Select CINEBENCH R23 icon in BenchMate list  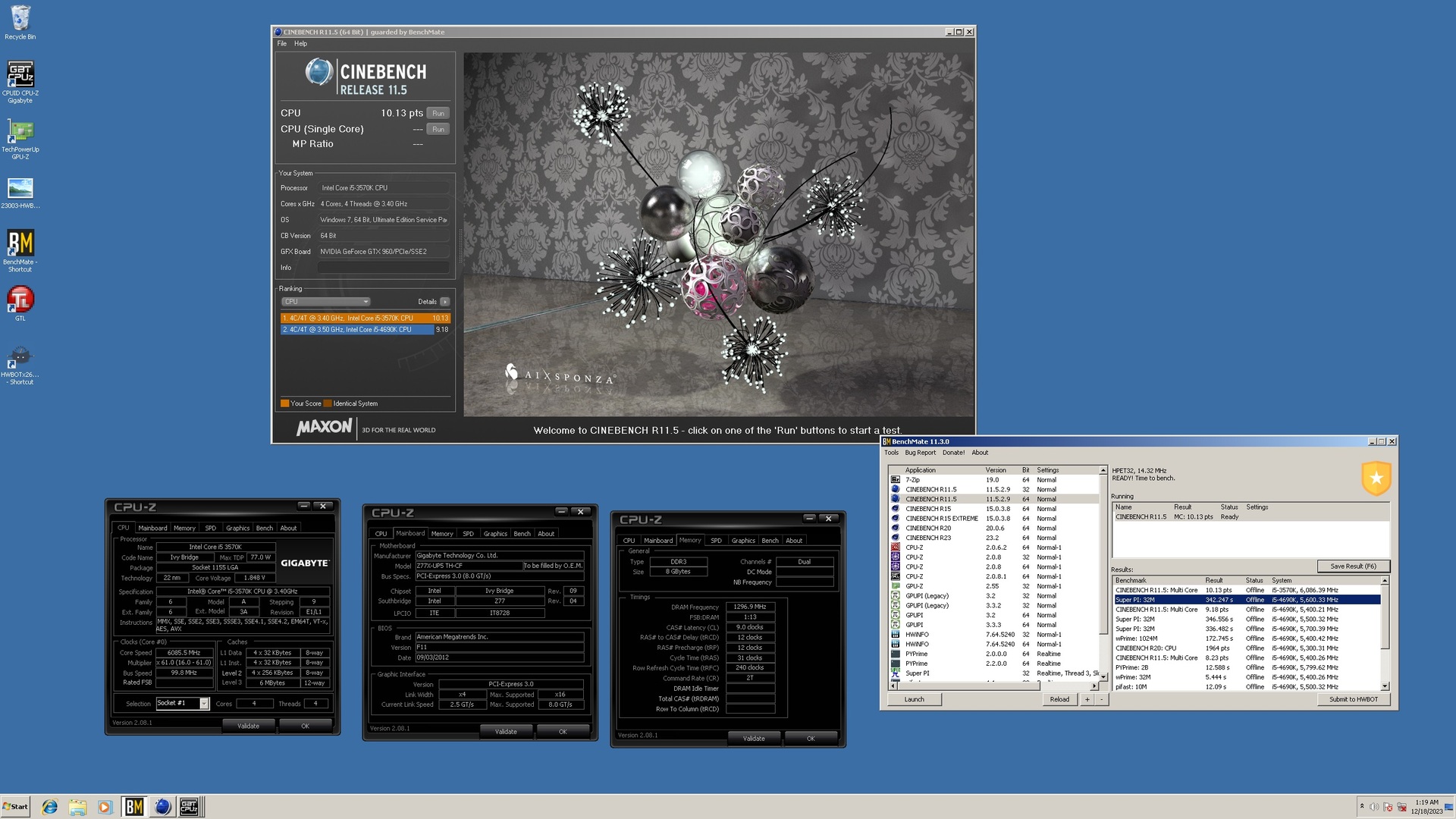coord(896,538)
